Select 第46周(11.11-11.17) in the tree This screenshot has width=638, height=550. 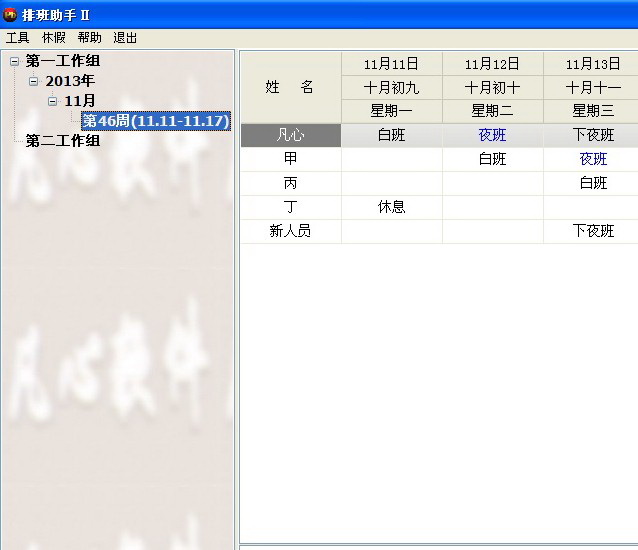click(x=156, y=121)
